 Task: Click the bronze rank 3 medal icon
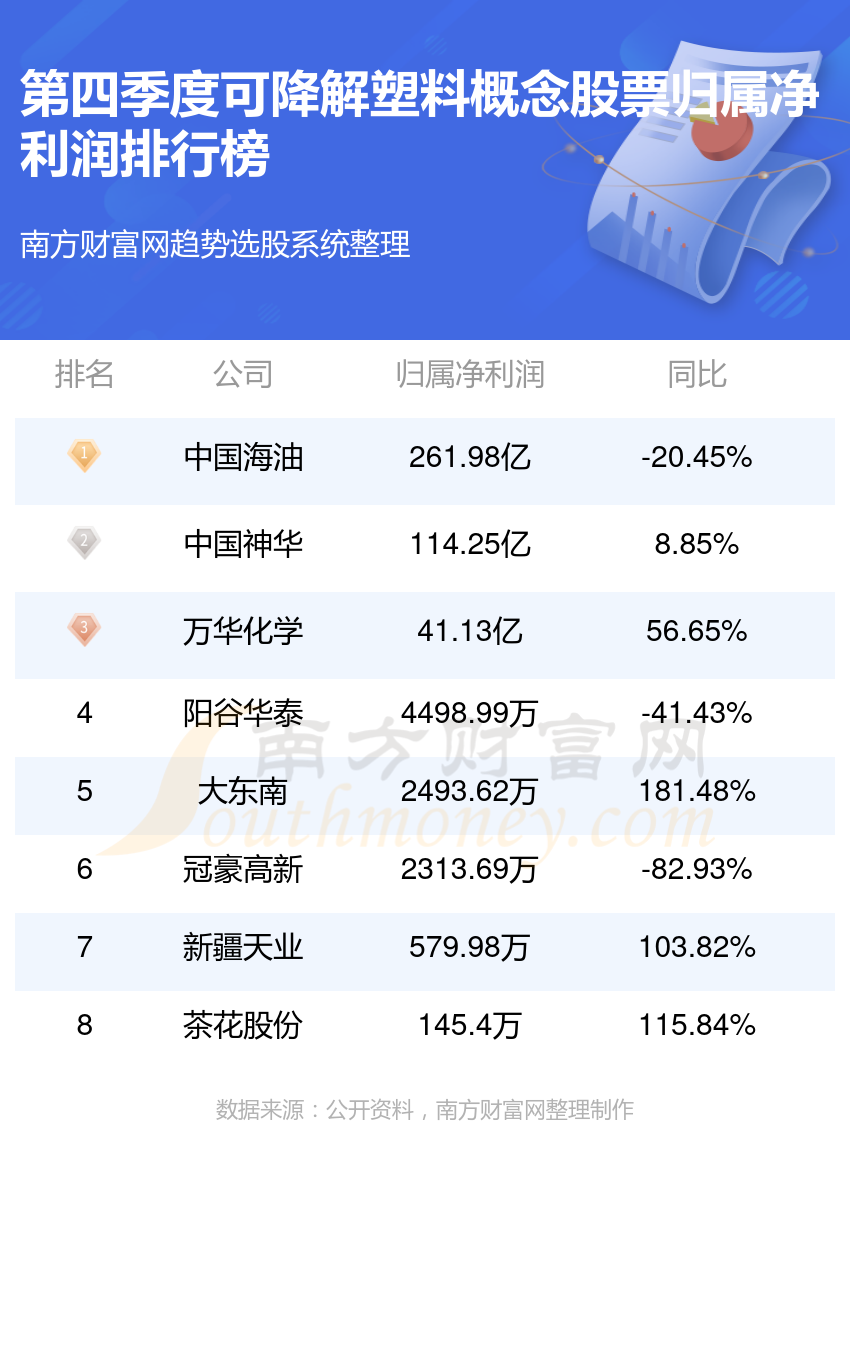point(84,629)
